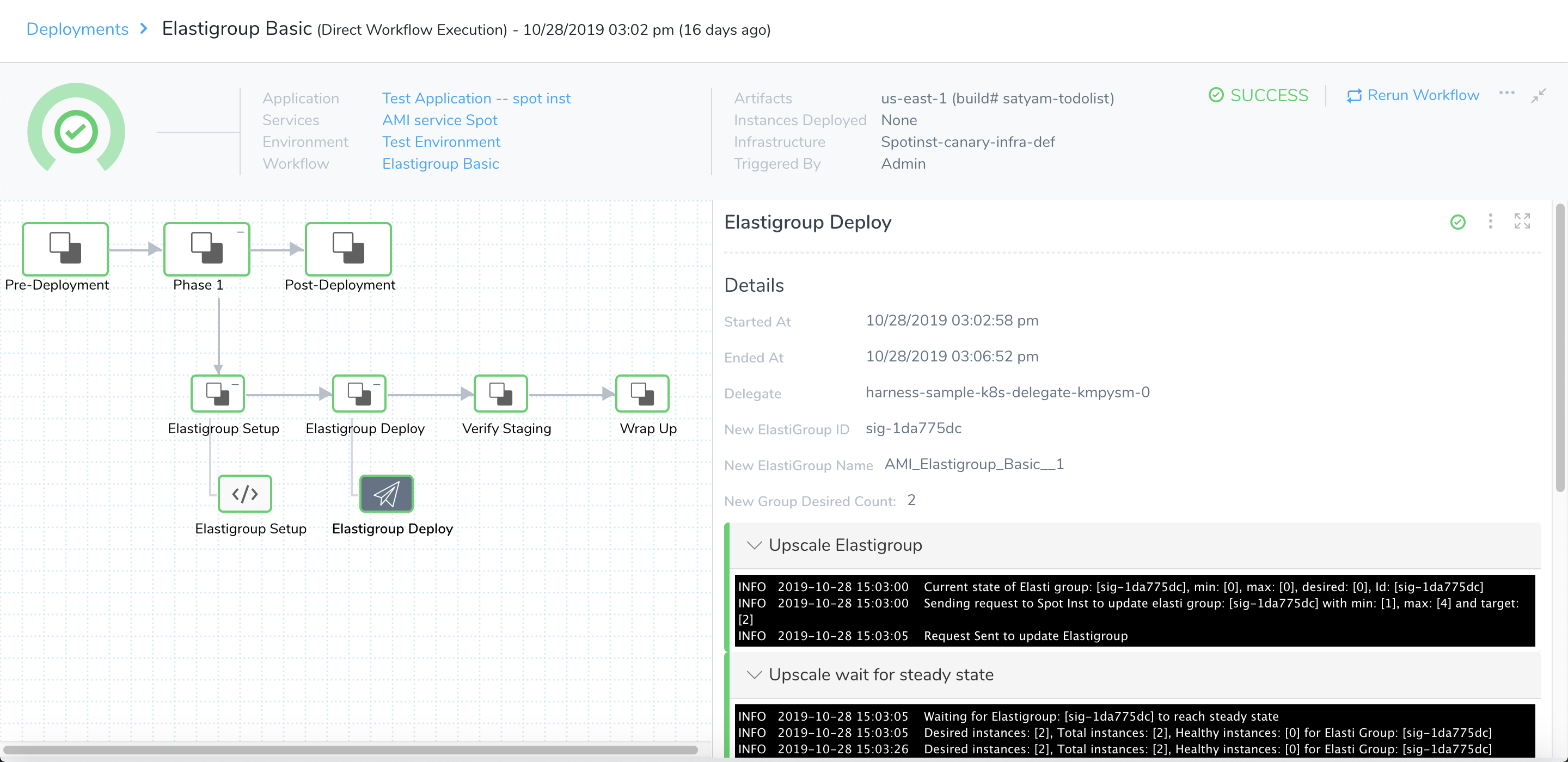Open Elastigroup Basic workflow link
The image size is (1568, 762).
[440, 164]
